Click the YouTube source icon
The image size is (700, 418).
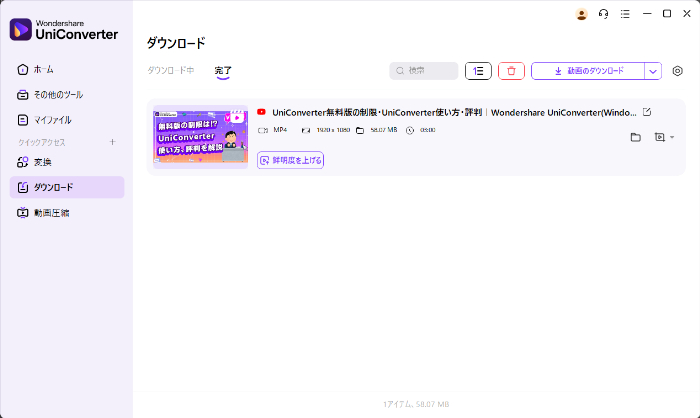pyautogui.click(x=261, y=112)
